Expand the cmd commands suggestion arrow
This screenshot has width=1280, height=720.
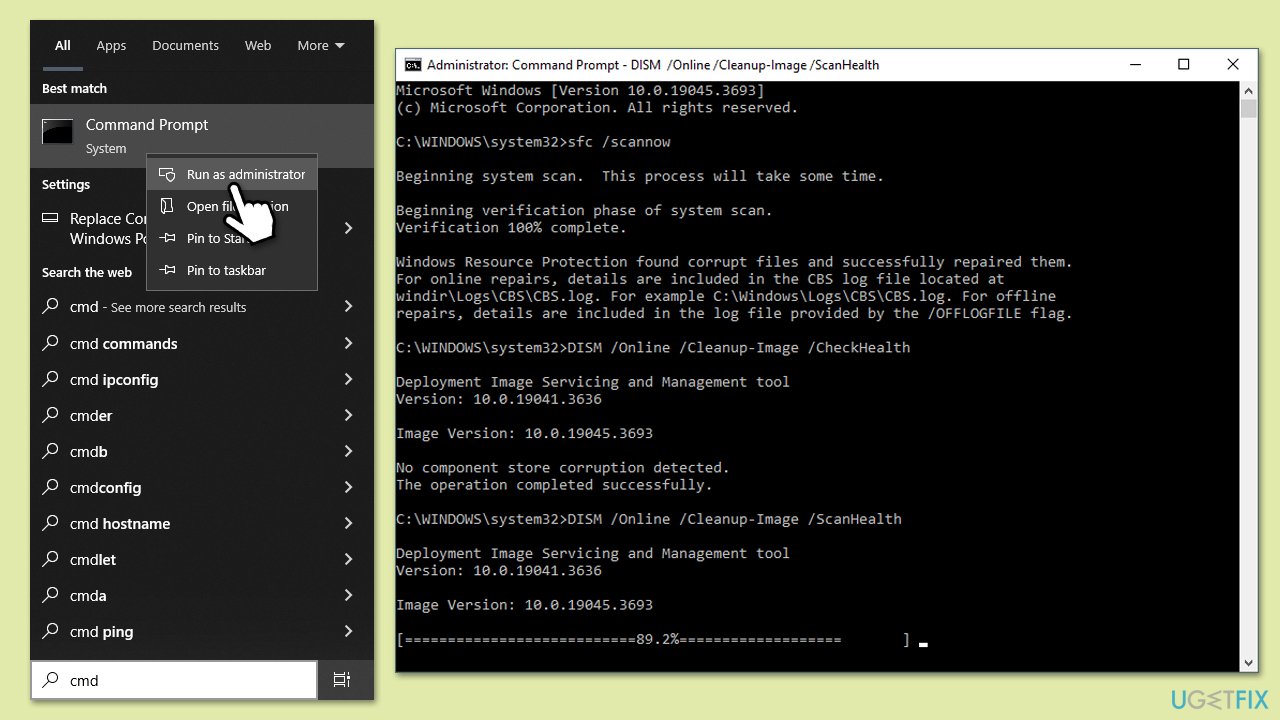[x=348, y=343]
